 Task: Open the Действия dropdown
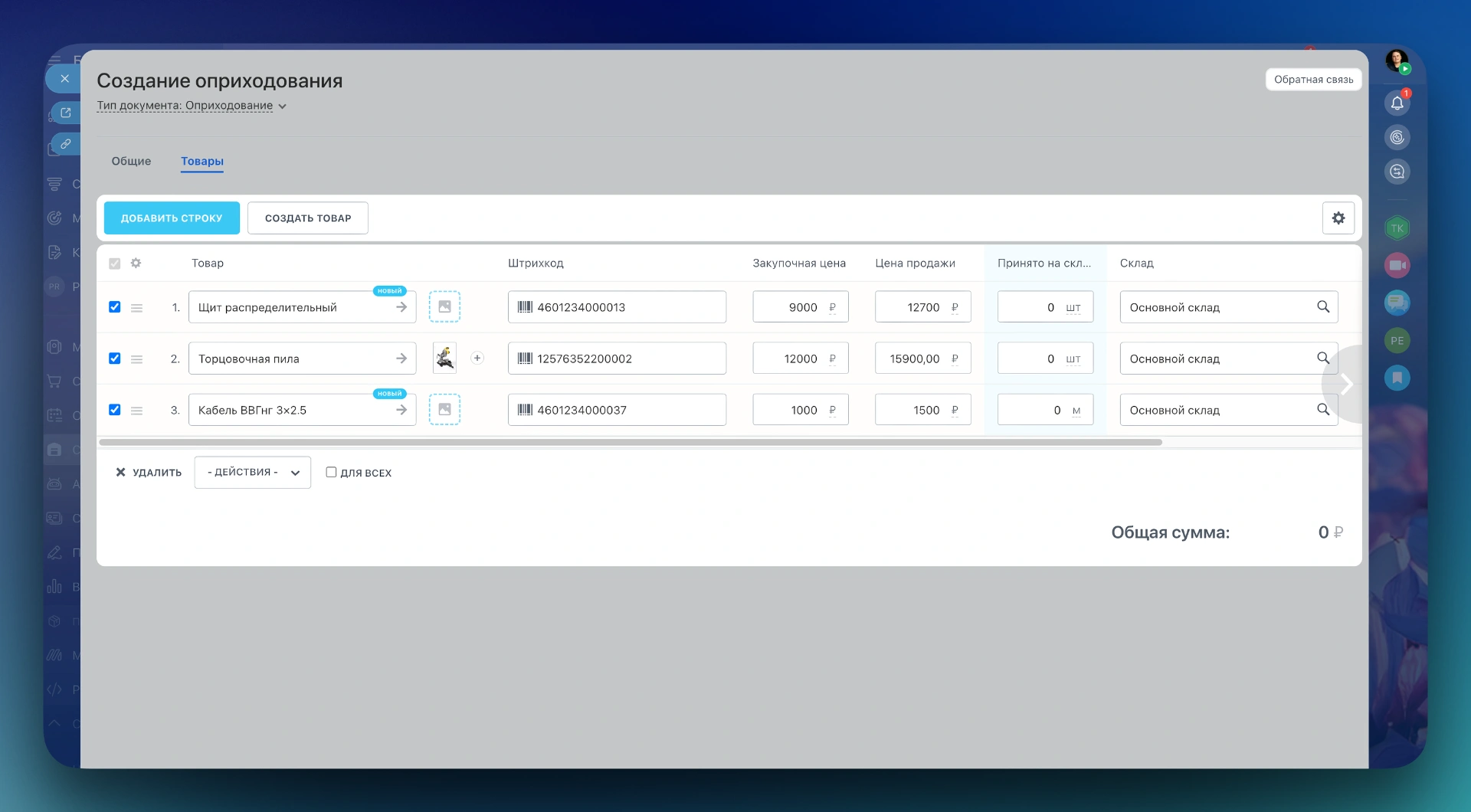click(x=252, y=473)
